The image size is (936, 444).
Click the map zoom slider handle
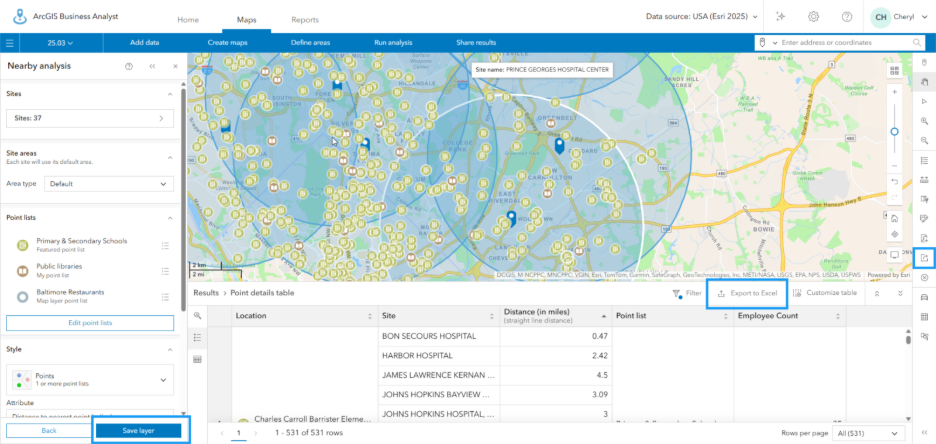pyautogui.click(x=894, y=131)
